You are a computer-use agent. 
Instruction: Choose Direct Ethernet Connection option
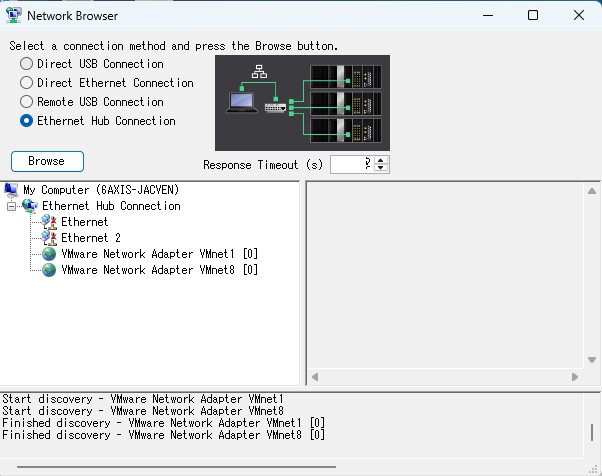(x=26, y=83)
